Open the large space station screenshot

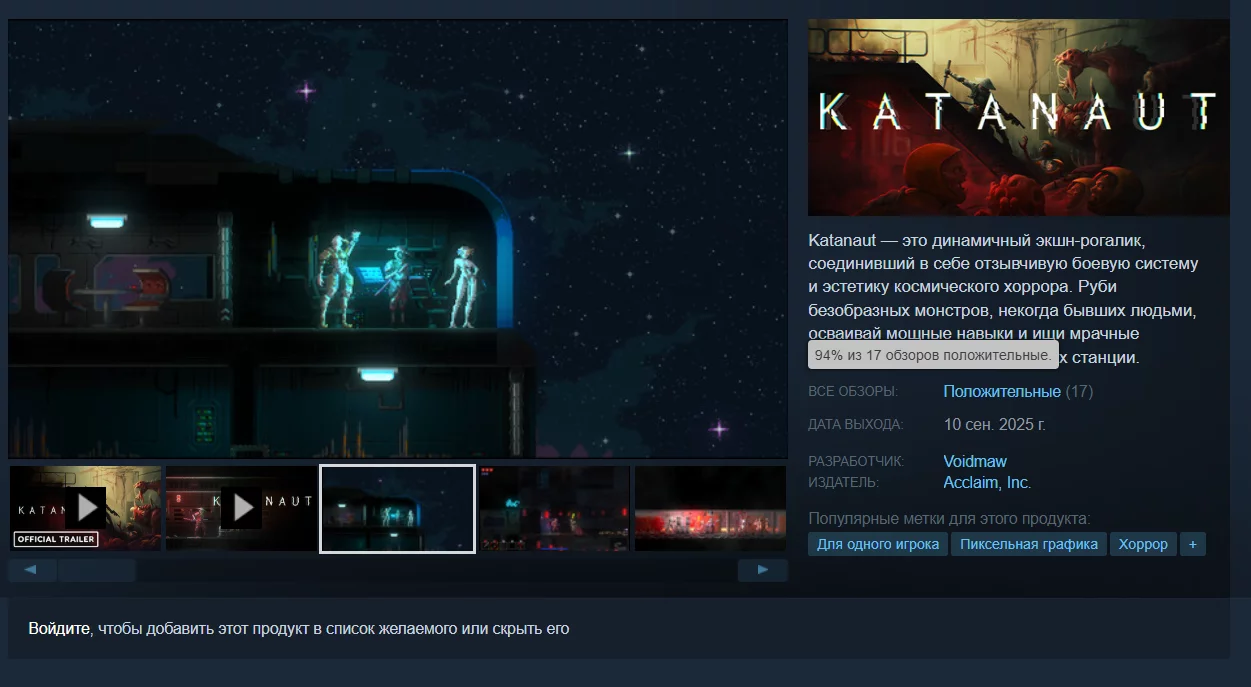[398, 238]
